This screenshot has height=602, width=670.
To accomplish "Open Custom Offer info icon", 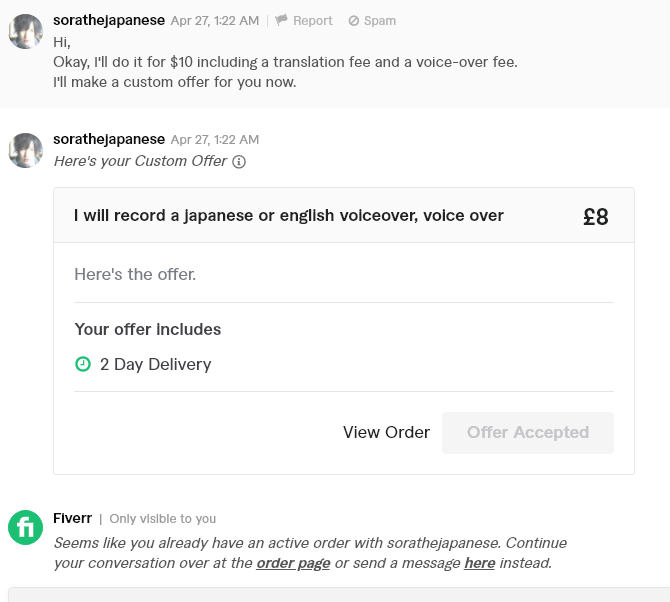I will [239, 162].
